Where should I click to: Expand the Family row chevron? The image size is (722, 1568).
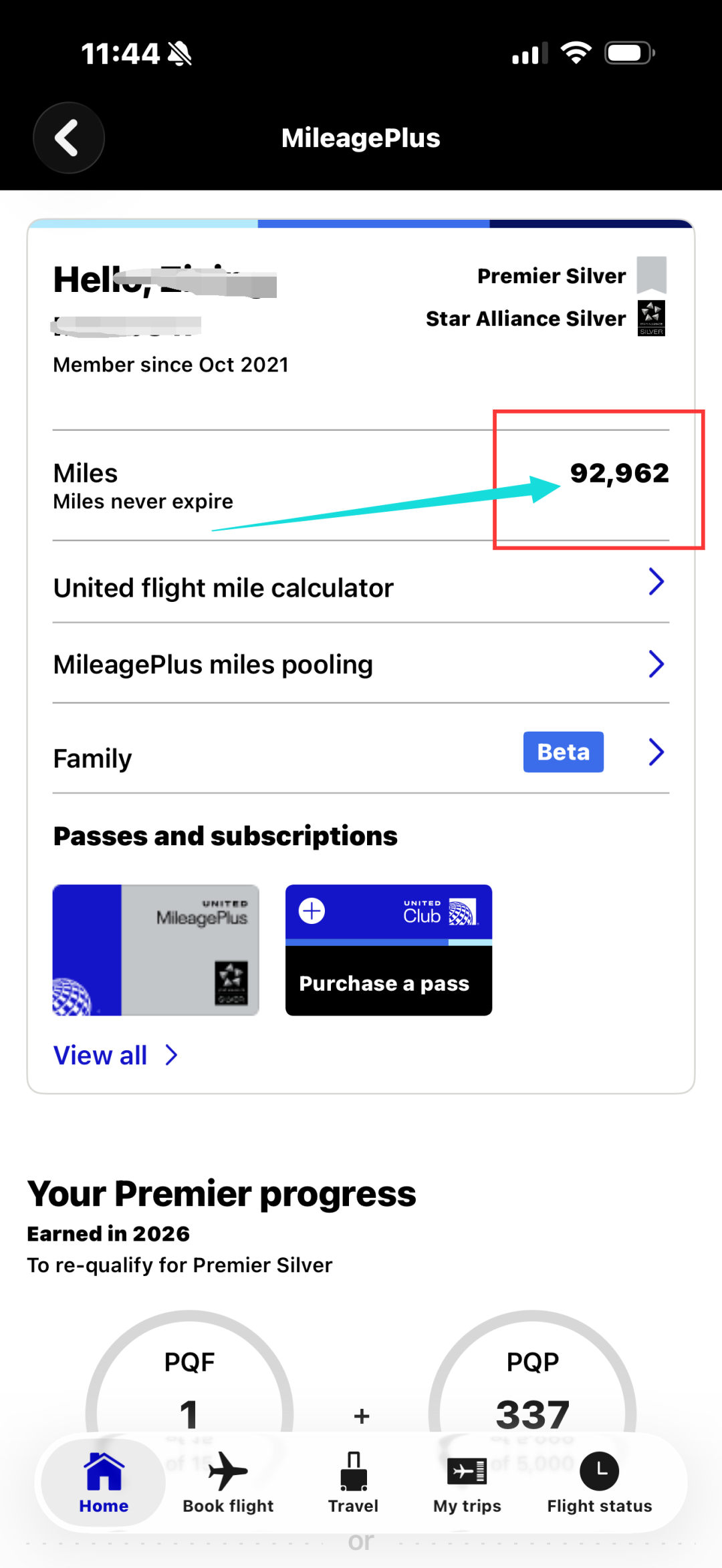pyautogui.click(x=656, y=752)
